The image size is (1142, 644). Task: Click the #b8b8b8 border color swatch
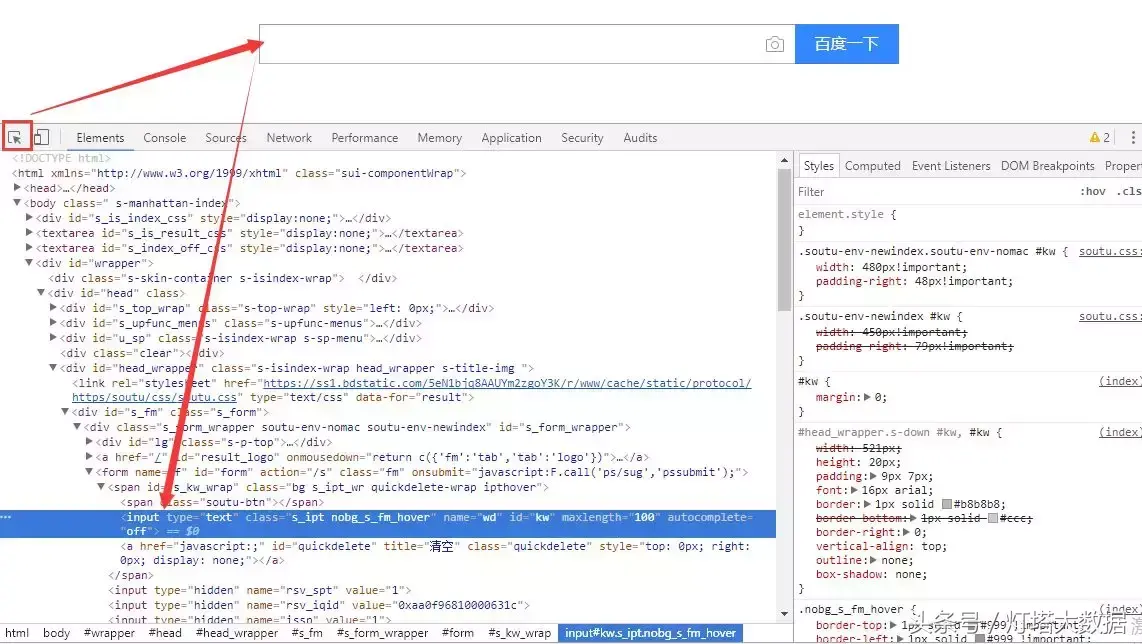click(947, 504)
